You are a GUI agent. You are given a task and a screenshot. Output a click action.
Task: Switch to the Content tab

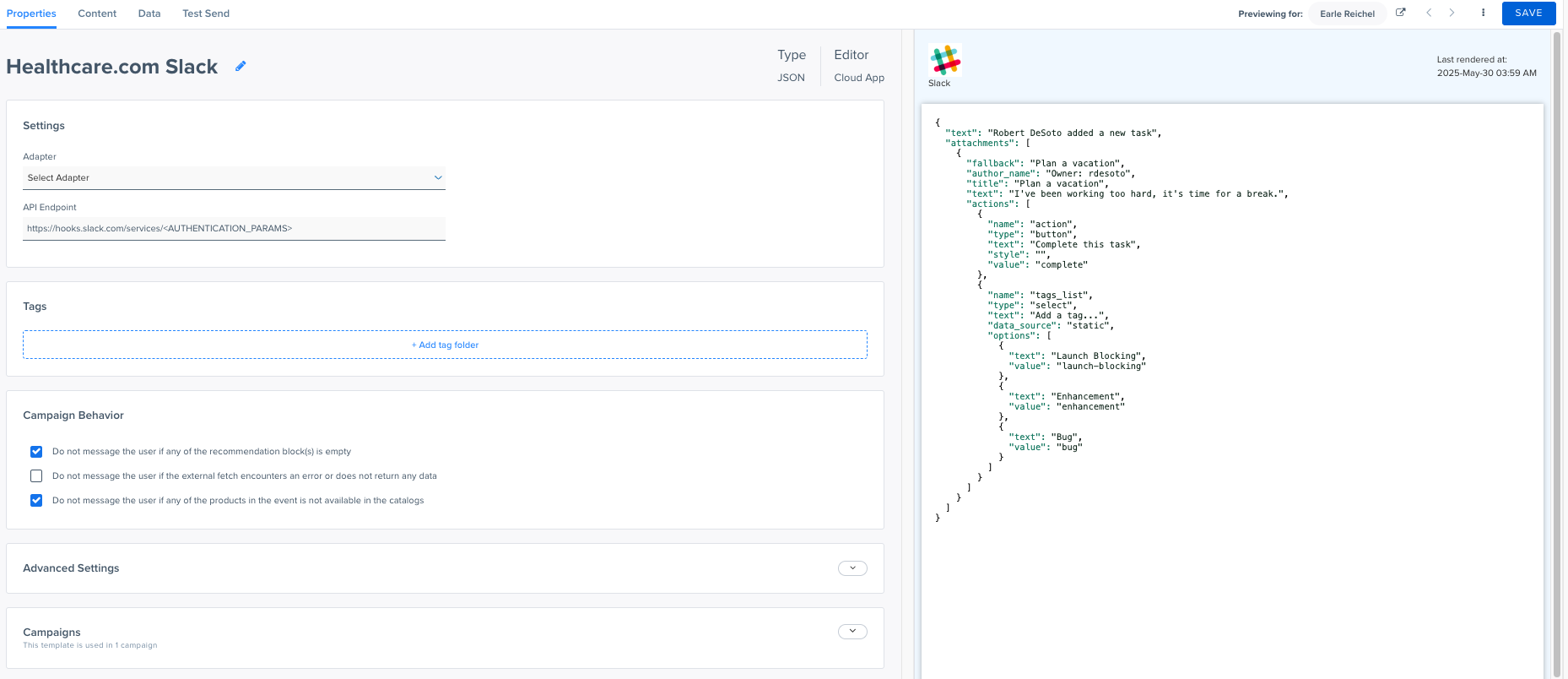(x=97, y=14)
